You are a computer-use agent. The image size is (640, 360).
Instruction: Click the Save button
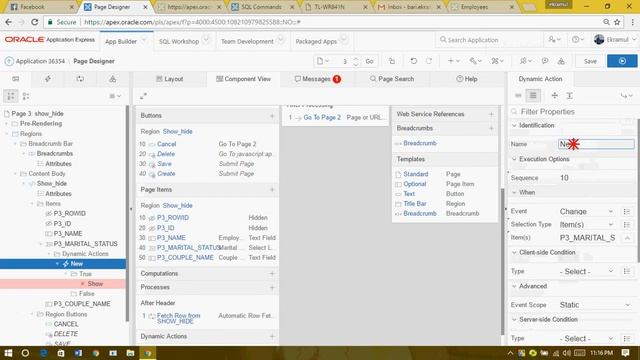click(x=590, y=61)
